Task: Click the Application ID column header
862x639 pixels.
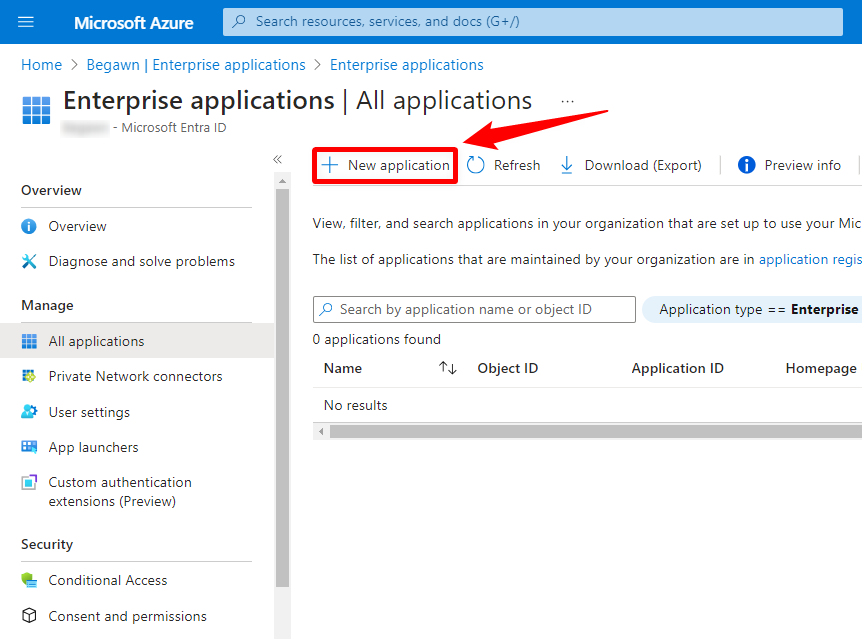Action: 677,368
